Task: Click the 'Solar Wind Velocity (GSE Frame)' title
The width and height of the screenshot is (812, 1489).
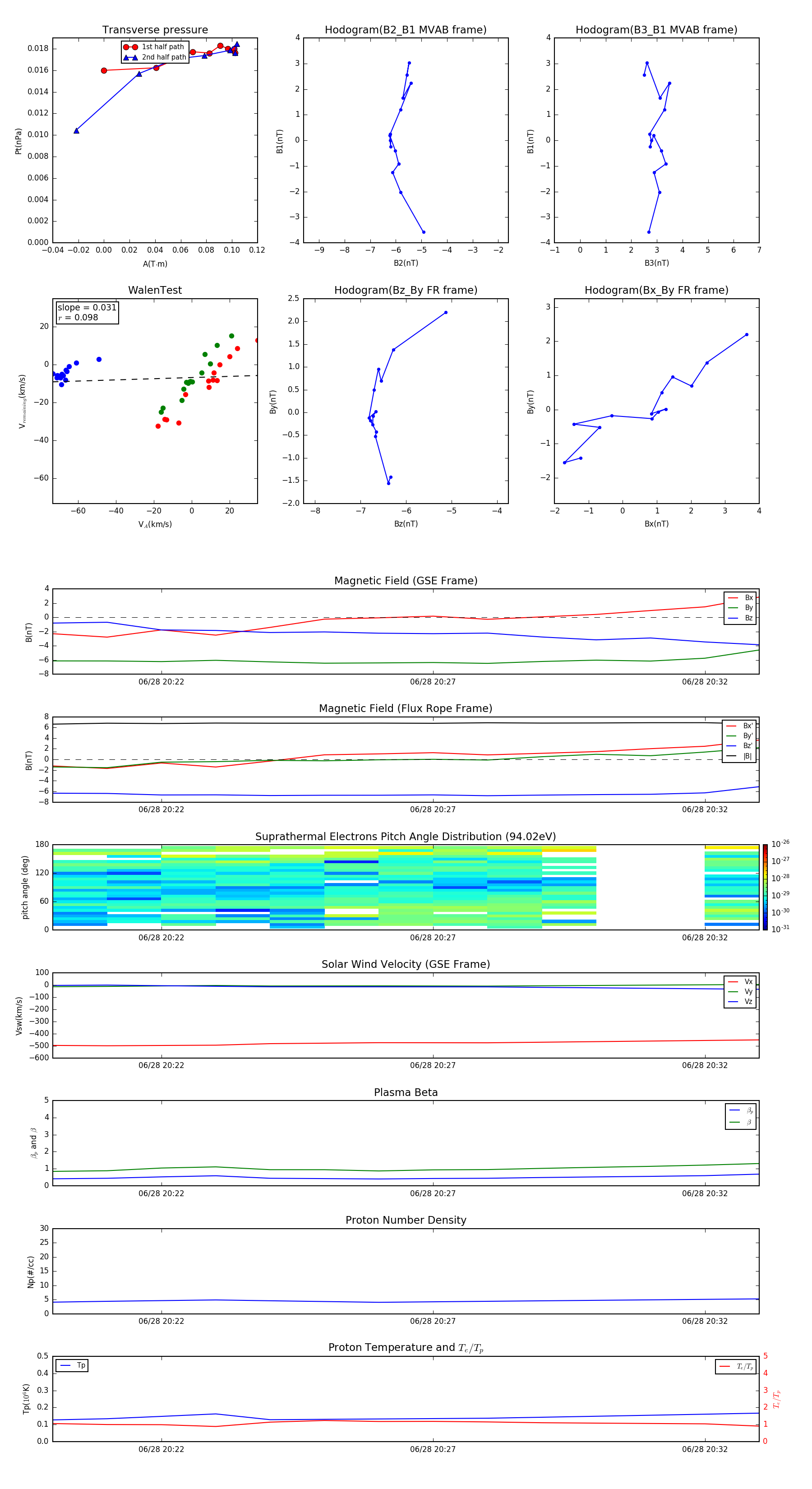Action: pos(406,965)
